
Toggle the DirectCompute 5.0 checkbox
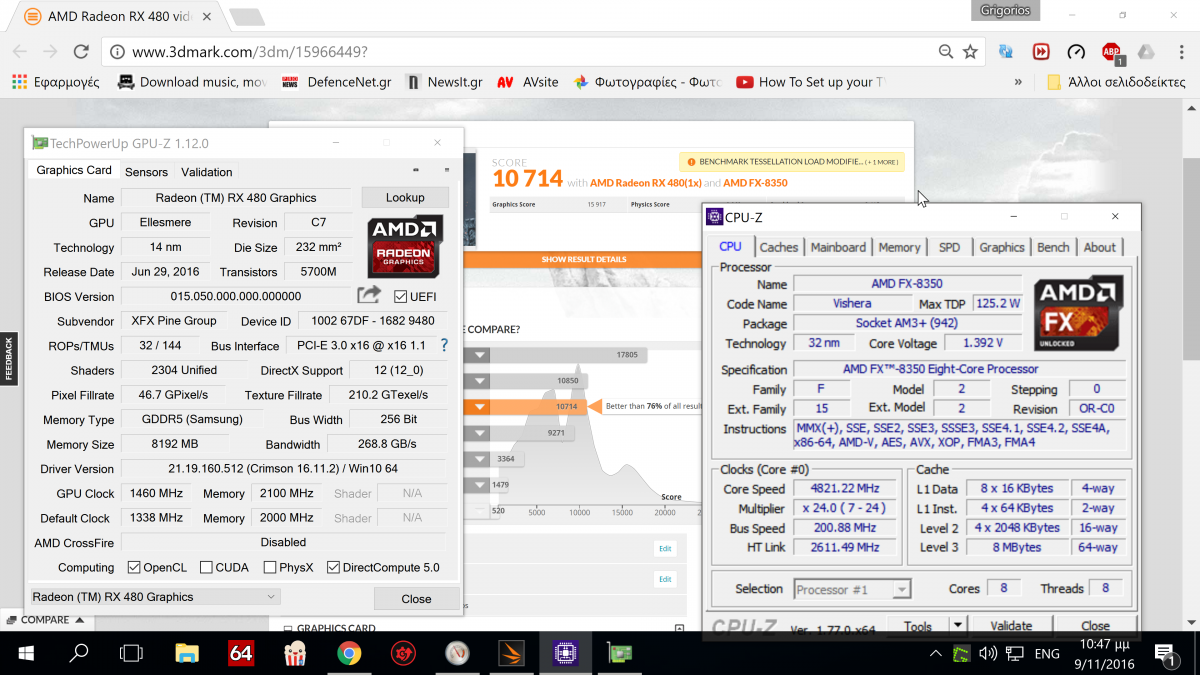click(334, 567)
